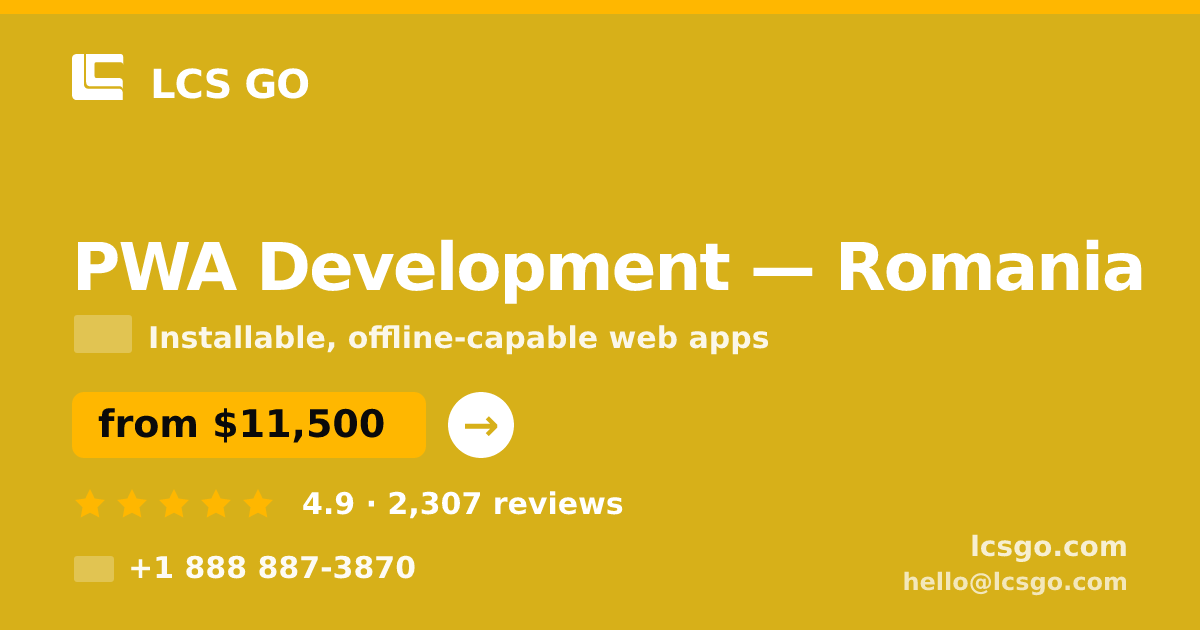The height and width of the screenshot is (630, 1200).
Task: Click the hello@lcsgo.com email address
Action: (x=1015, y=583)
